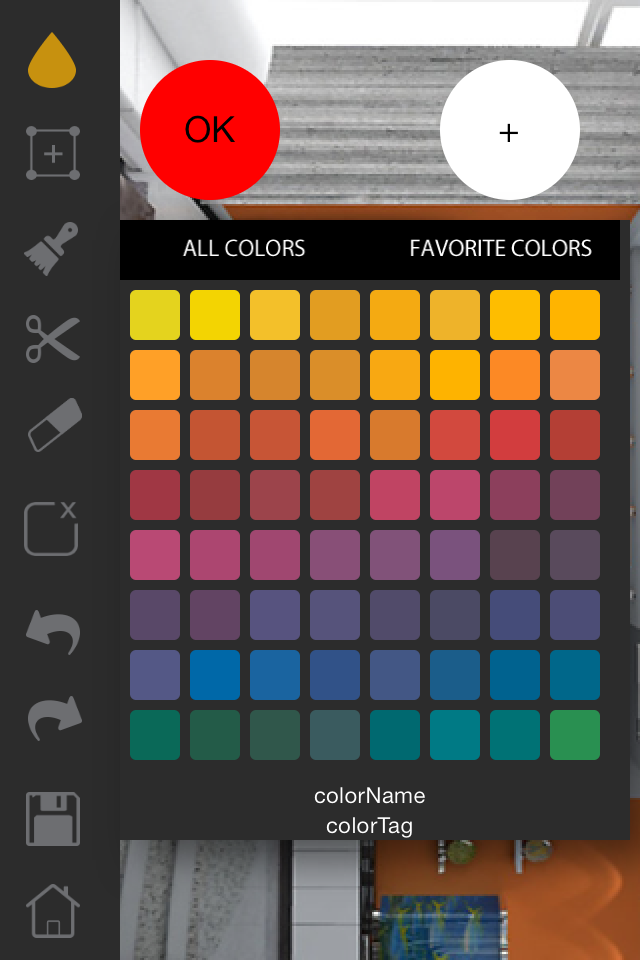Image resolution: width=640 pixels, height=960 pixels.
Task: Select the paint drop color tool
Action: tap(52, 60)
